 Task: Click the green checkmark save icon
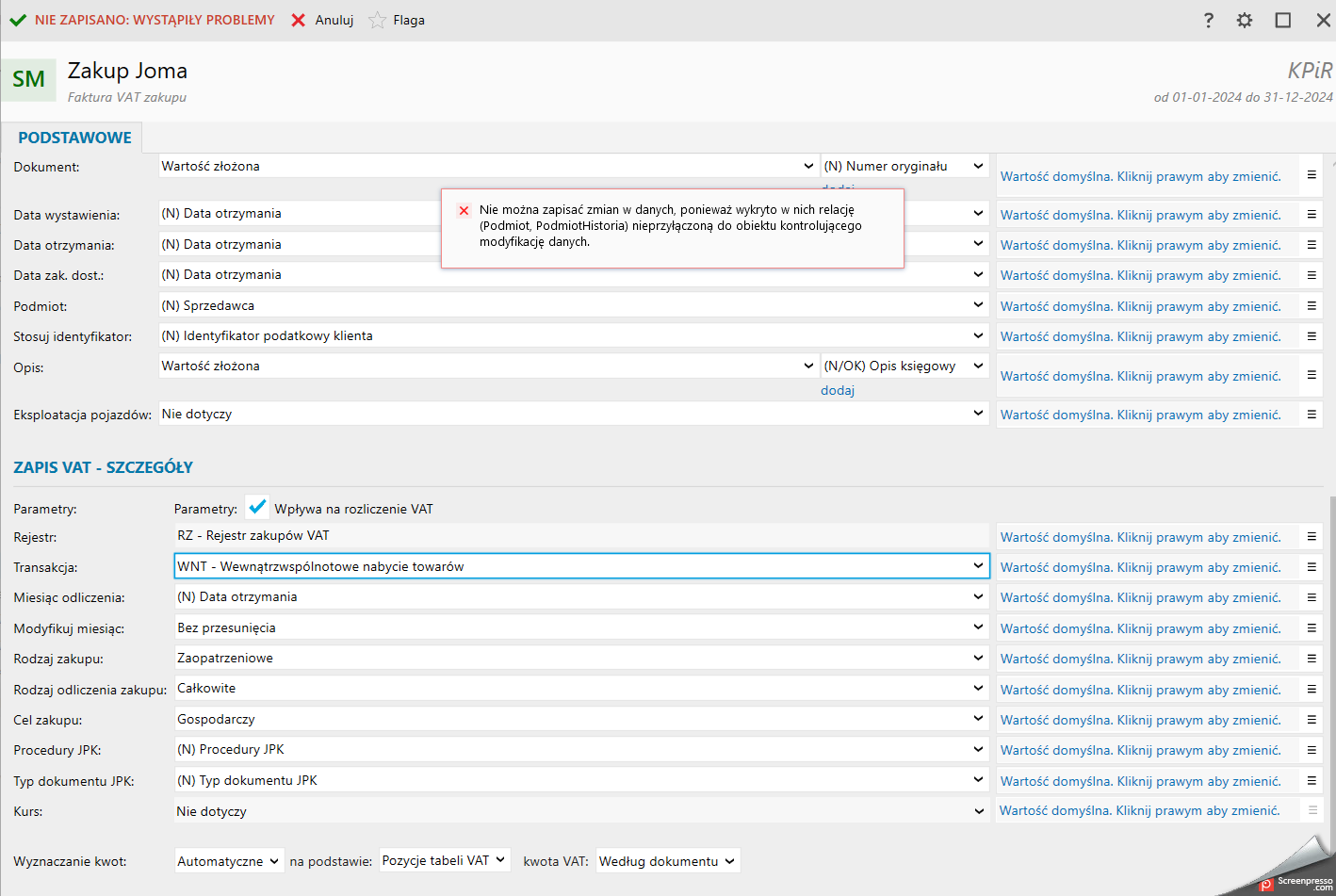18,20
